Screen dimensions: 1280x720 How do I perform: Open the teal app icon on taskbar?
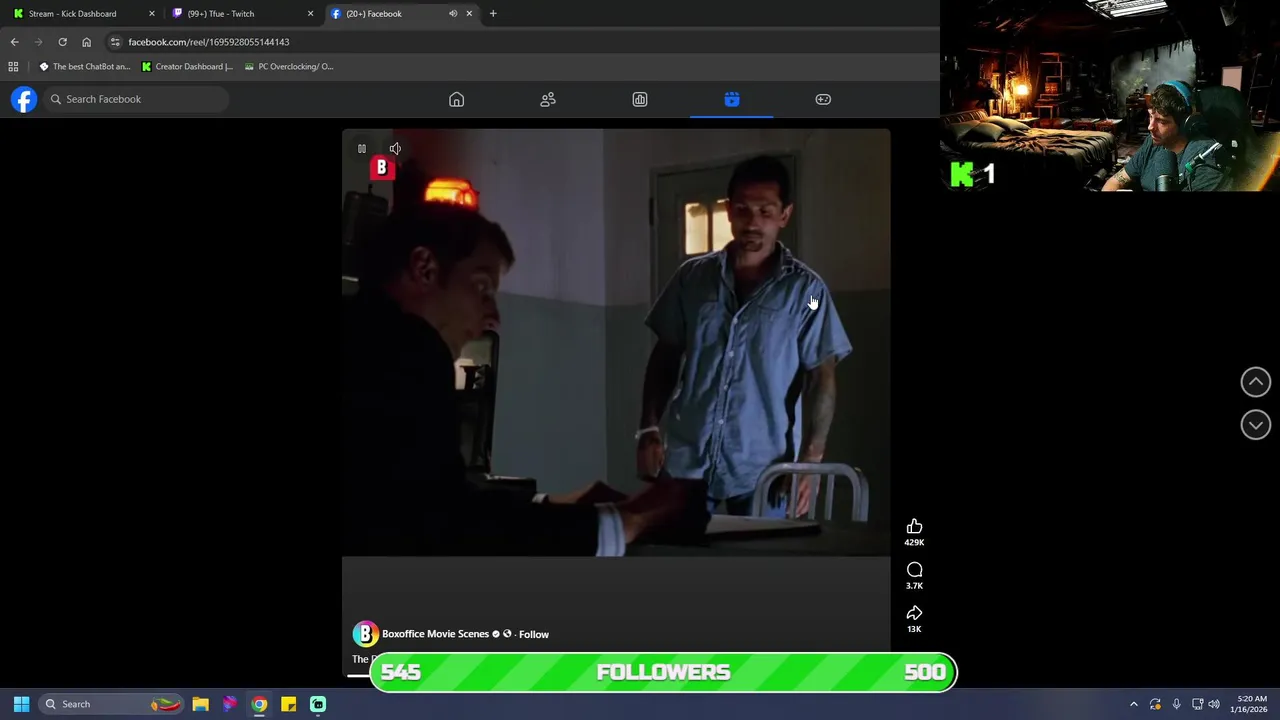pos(317,704)
